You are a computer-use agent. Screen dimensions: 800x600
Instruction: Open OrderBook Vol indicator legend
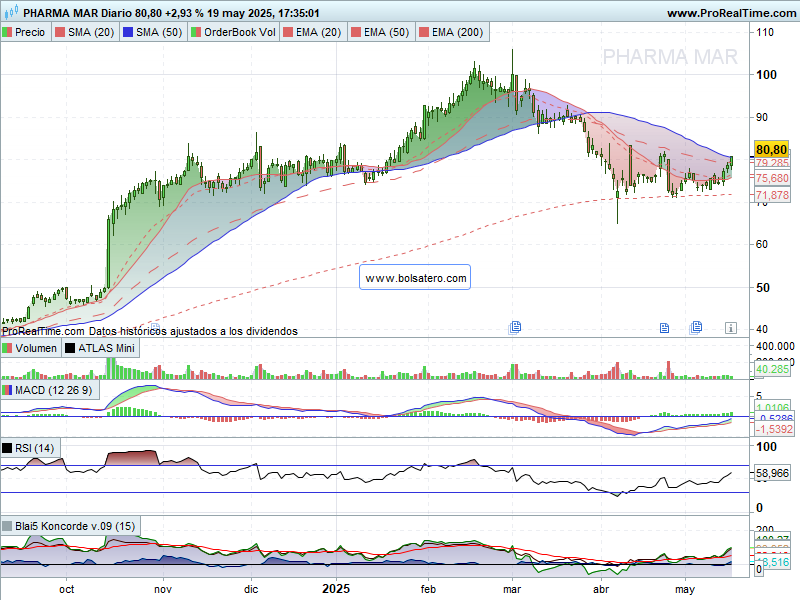[234, 32]
